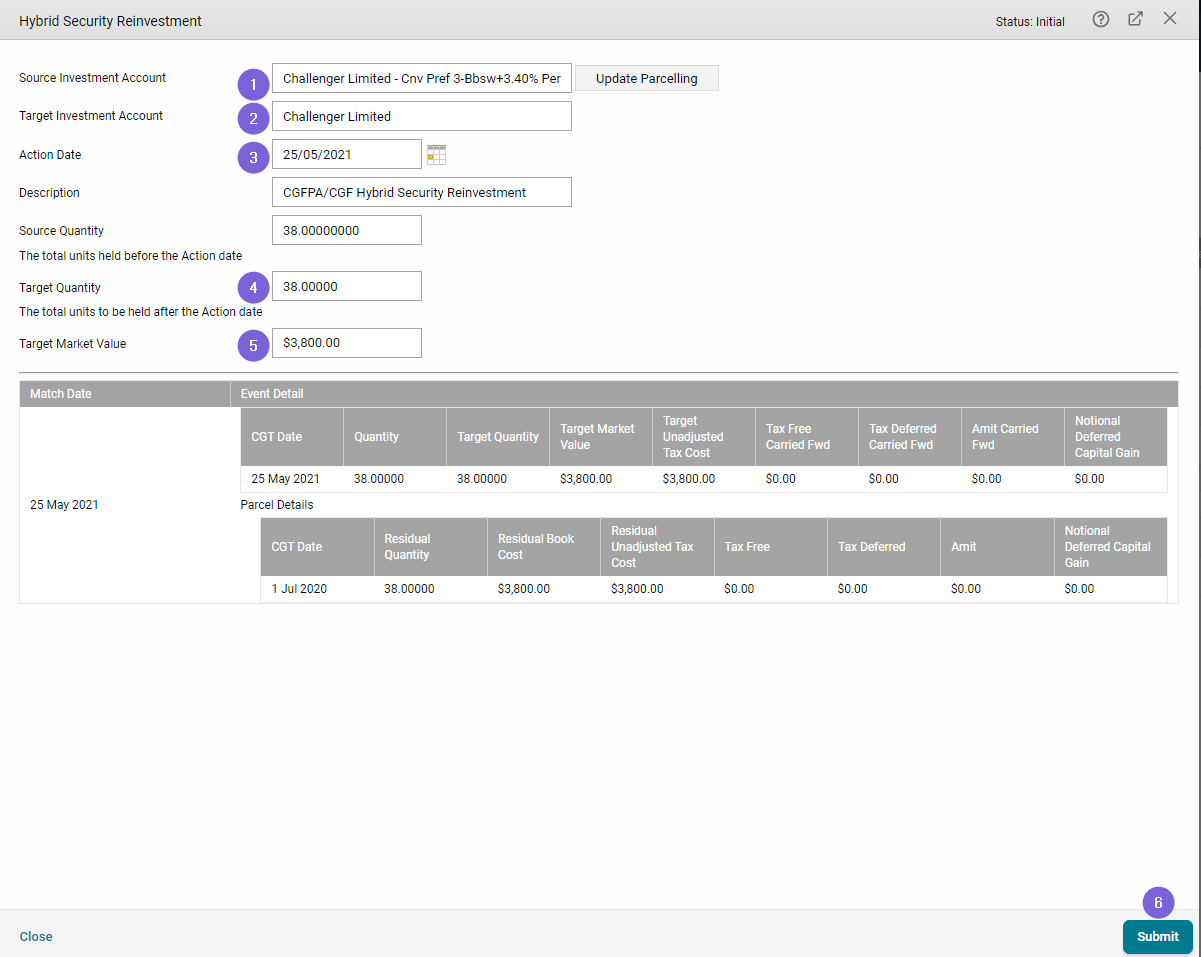Focus the Target Investment Account field
Image resolution: width=1201 pixels, height=957 pixels.
422,116
